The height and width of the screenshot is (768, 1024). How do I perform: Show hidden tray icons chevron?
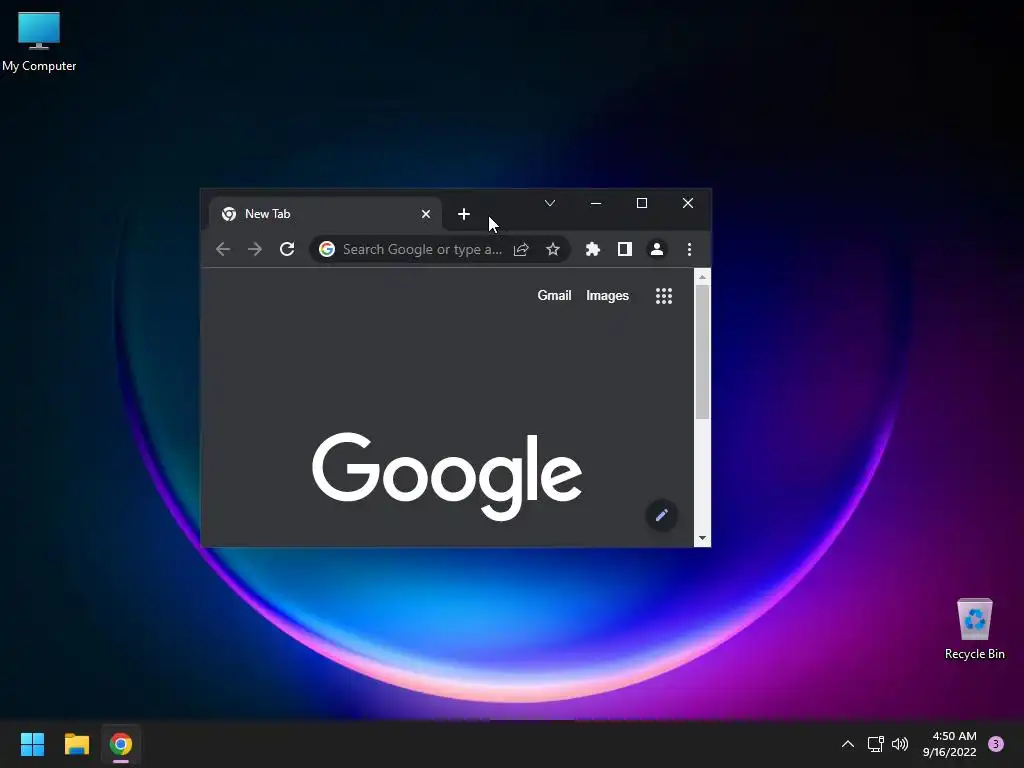848,744
